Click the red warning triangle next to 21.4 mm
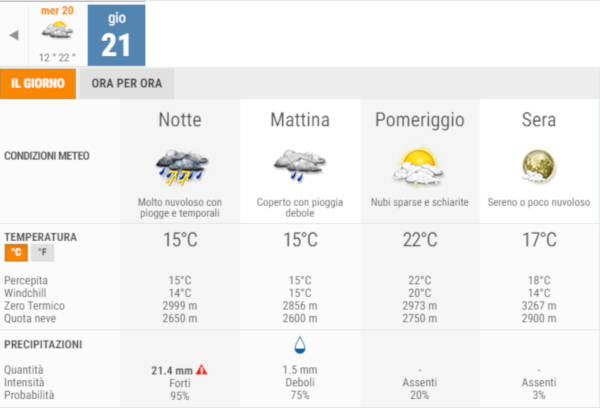The width and height of the screenshot is (600, 408). [202, 370]
